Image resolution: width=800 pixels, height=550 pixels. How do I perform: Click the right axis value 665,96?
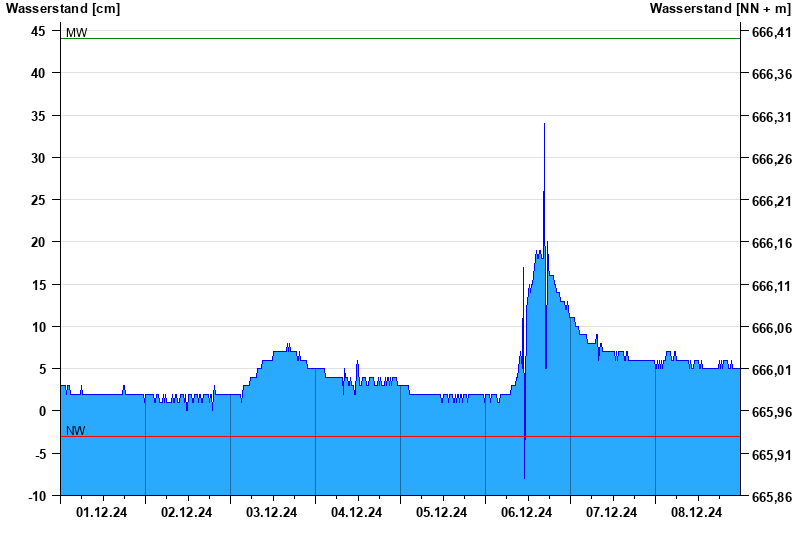(772, 412)
